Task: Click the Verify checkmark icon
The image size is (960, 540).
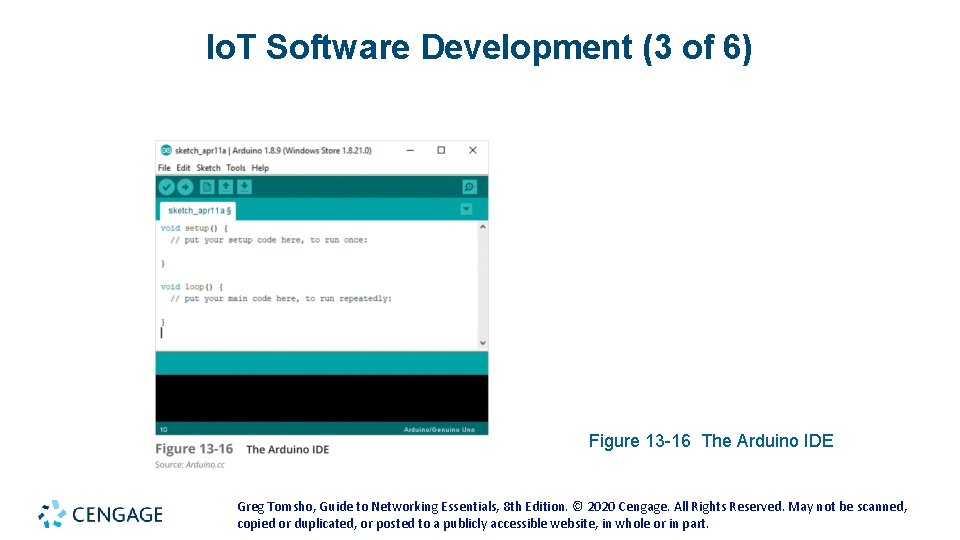Action: (x=167, y=187)
